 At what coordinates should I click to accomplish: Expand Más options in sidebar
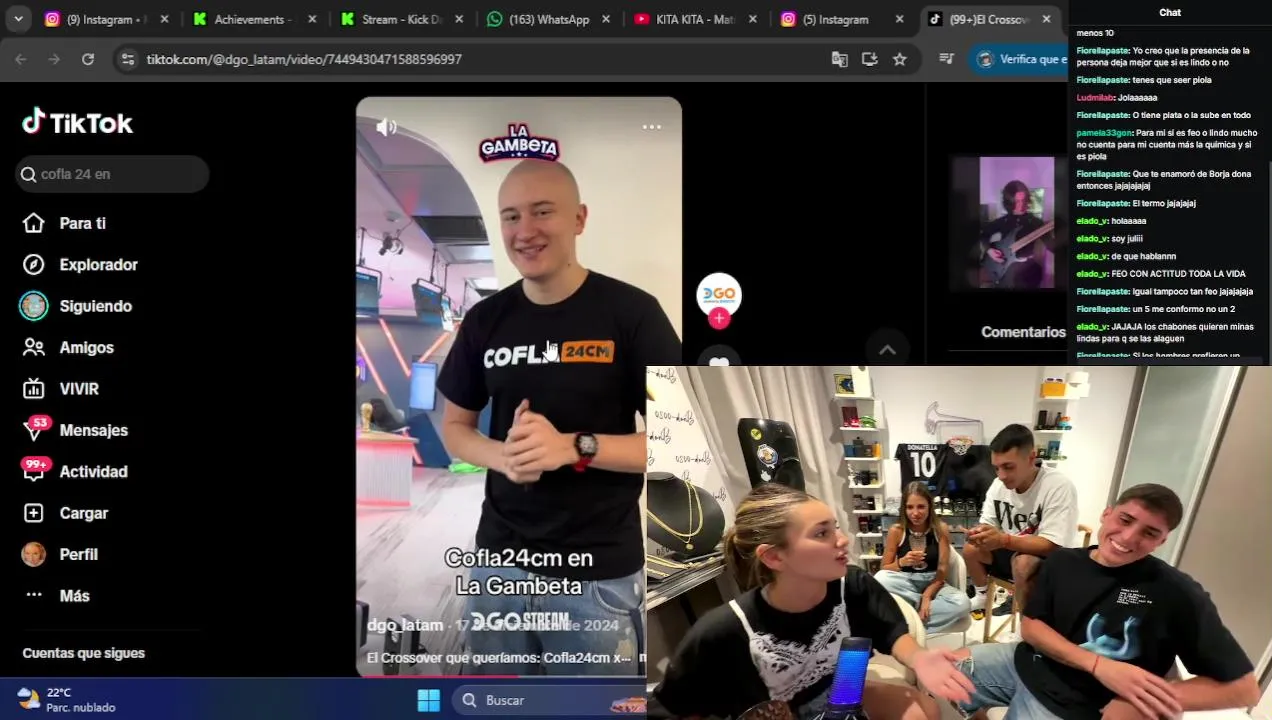coord(57,596)
